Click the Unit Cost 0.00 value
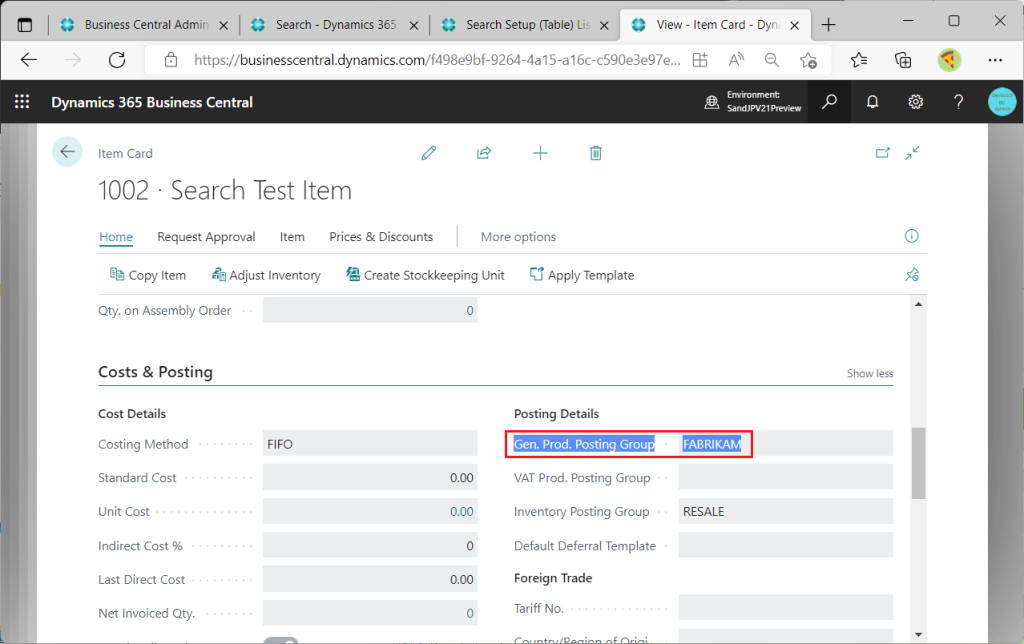The width and height of the screenshot is (1024, 644). (462, 511)
